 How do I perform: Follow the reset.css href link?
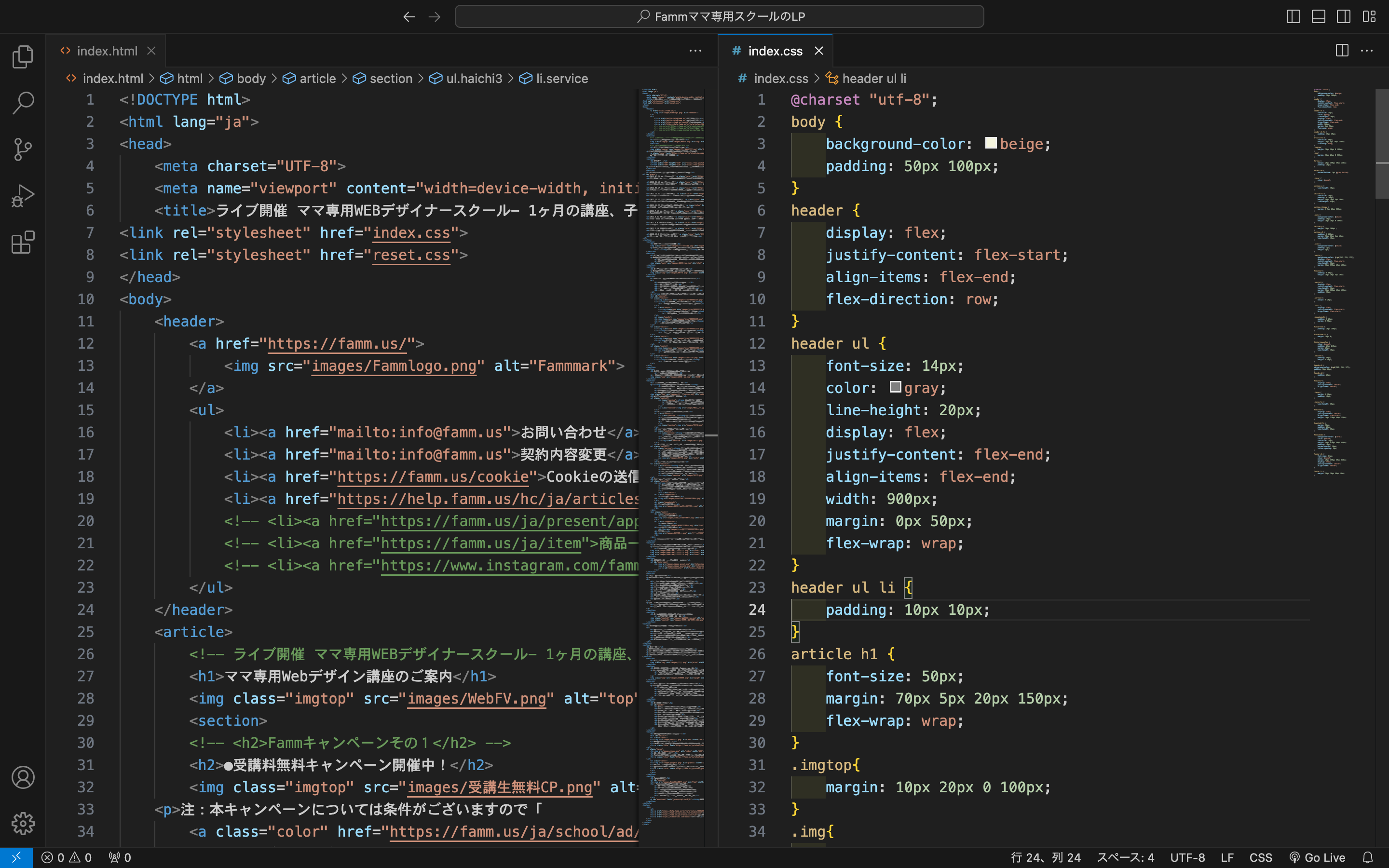pyautogui.click(x=411, y=255)
